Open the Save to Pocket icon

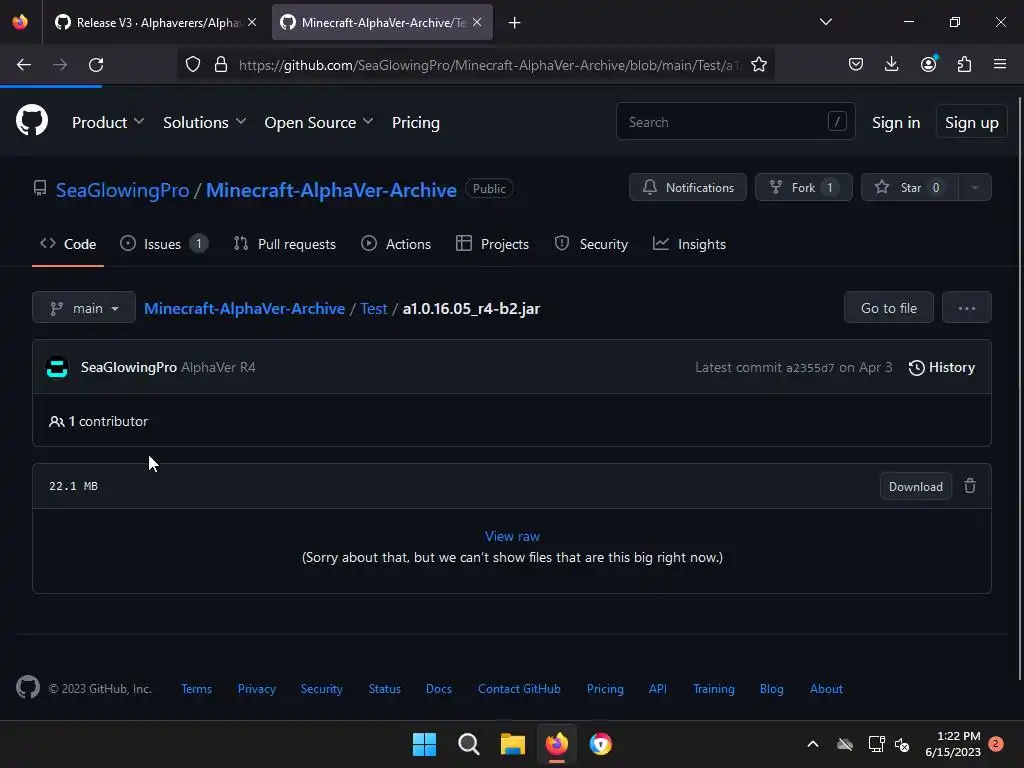coord(856,65)
